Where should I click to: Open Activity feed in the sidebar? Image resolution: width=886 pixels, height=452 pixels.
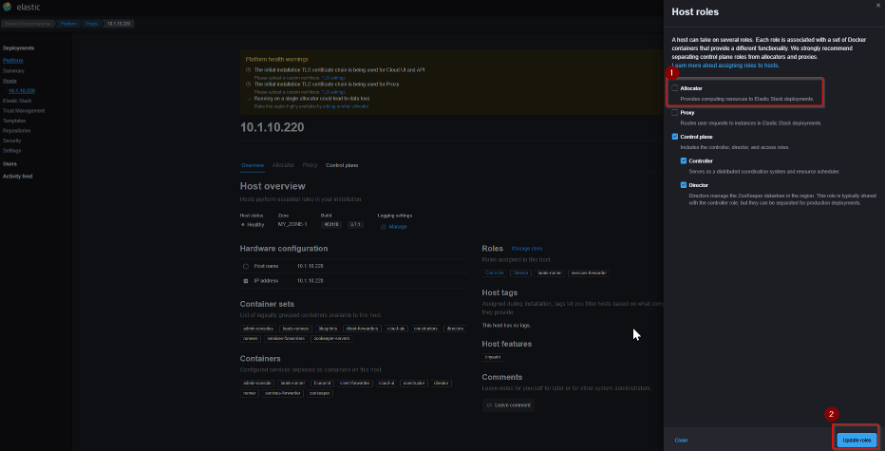point(18,176)
